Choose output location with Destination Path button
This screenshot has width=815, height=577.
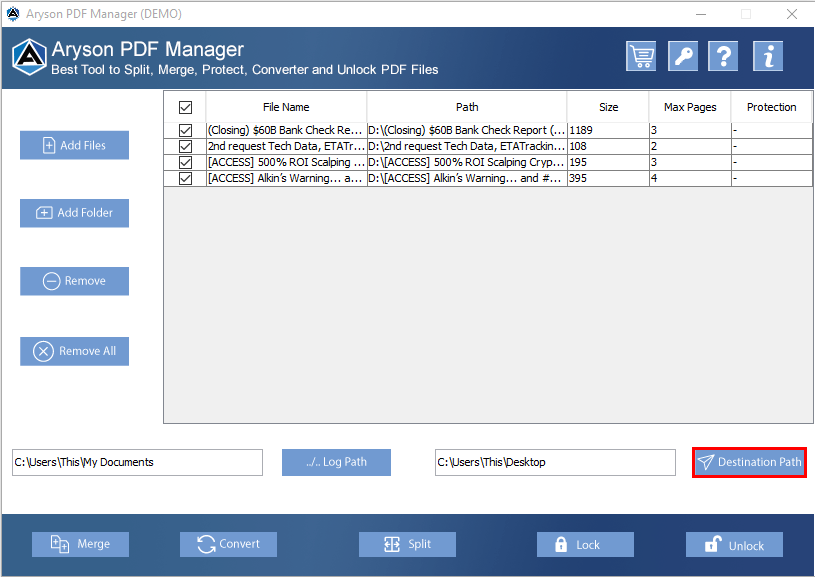pos(750,462)
